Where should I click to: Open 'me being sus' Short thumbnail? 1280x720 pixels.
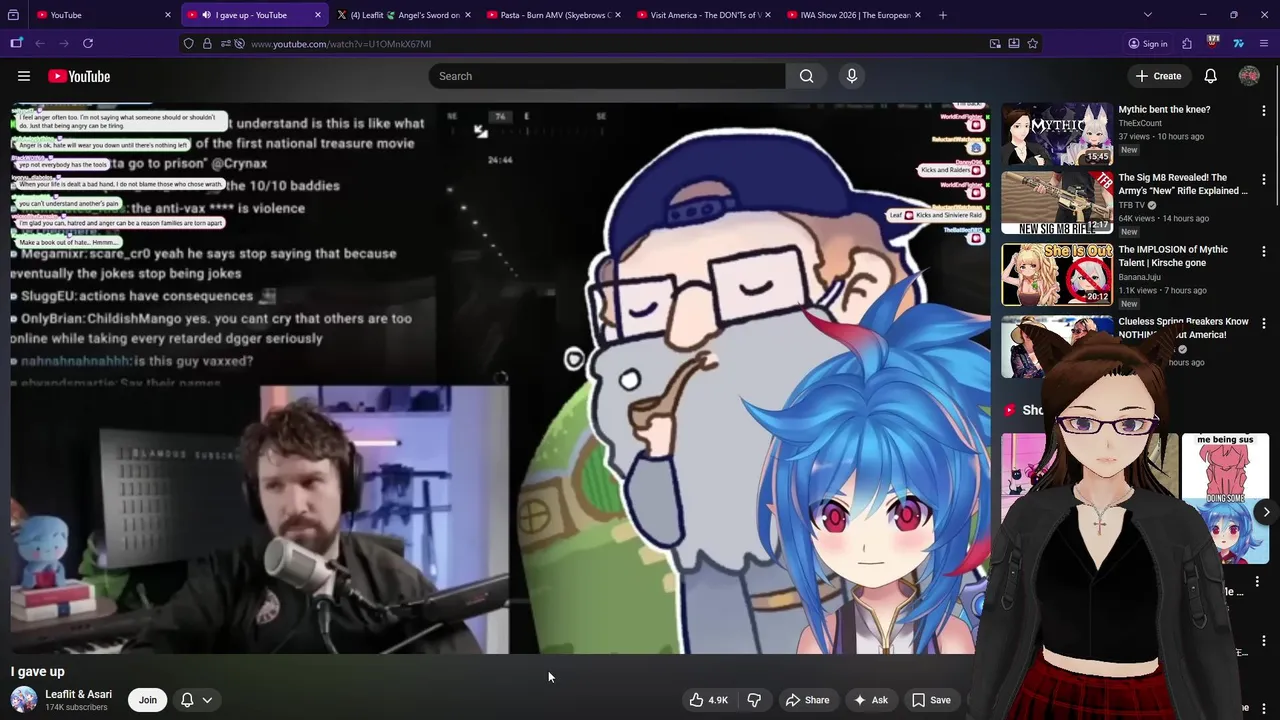[x=1225, y=498]
